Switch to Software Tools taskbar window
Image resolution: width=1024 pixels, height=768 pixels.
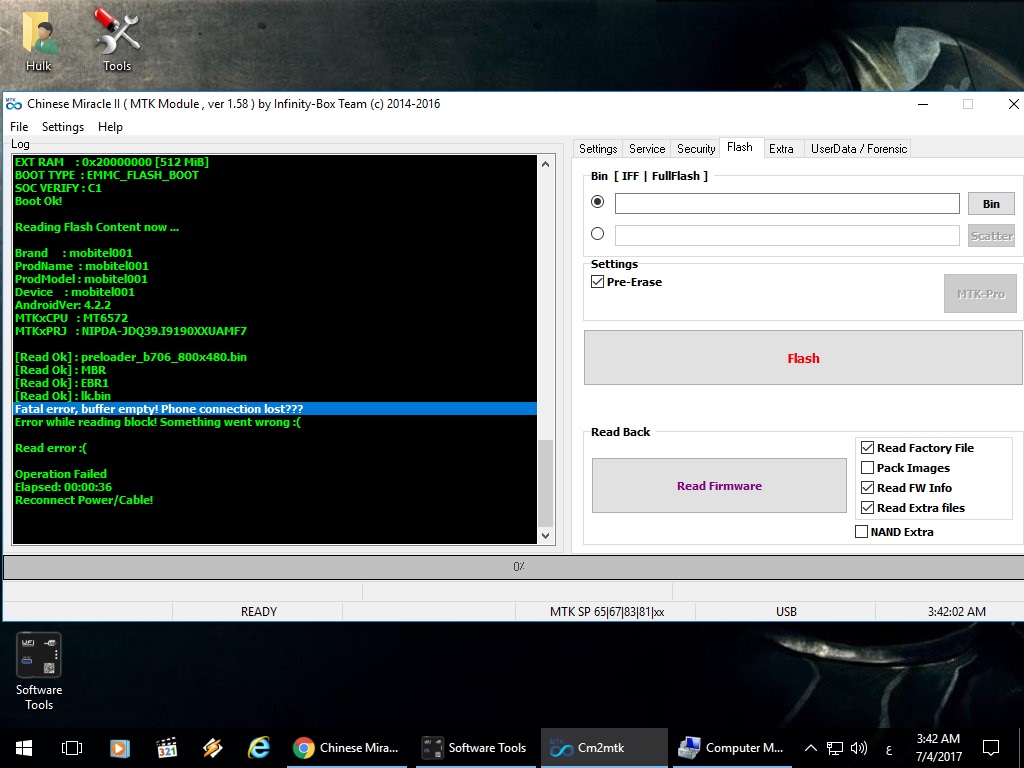(x=476, y=748)
